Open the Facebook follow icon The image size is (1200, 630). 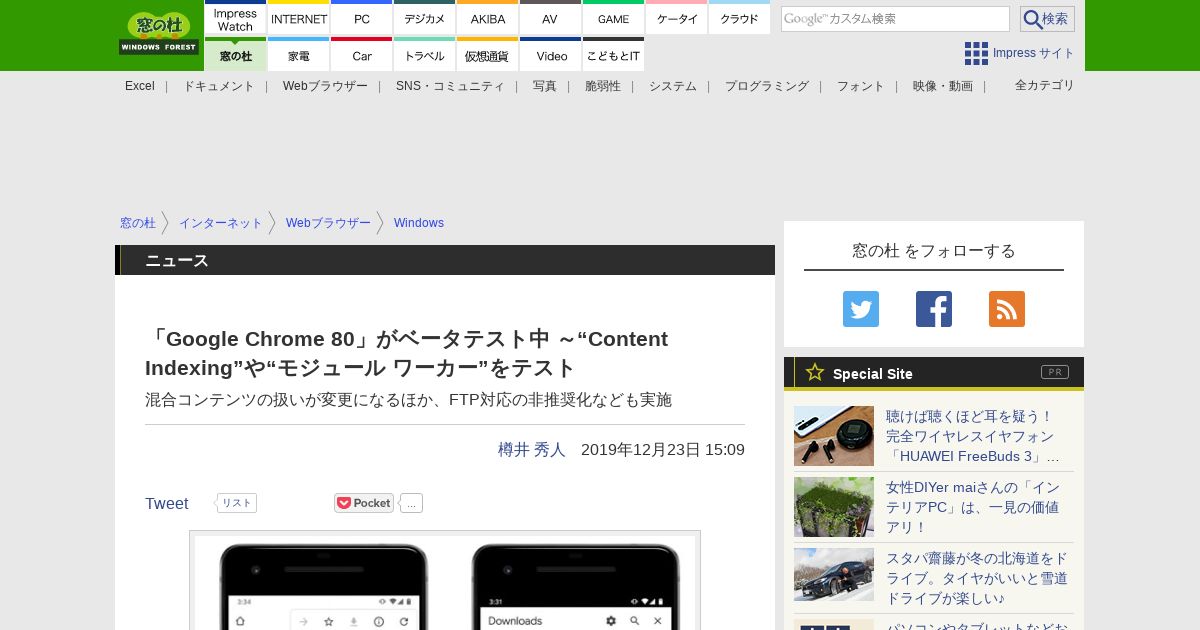tap(934, 309)
